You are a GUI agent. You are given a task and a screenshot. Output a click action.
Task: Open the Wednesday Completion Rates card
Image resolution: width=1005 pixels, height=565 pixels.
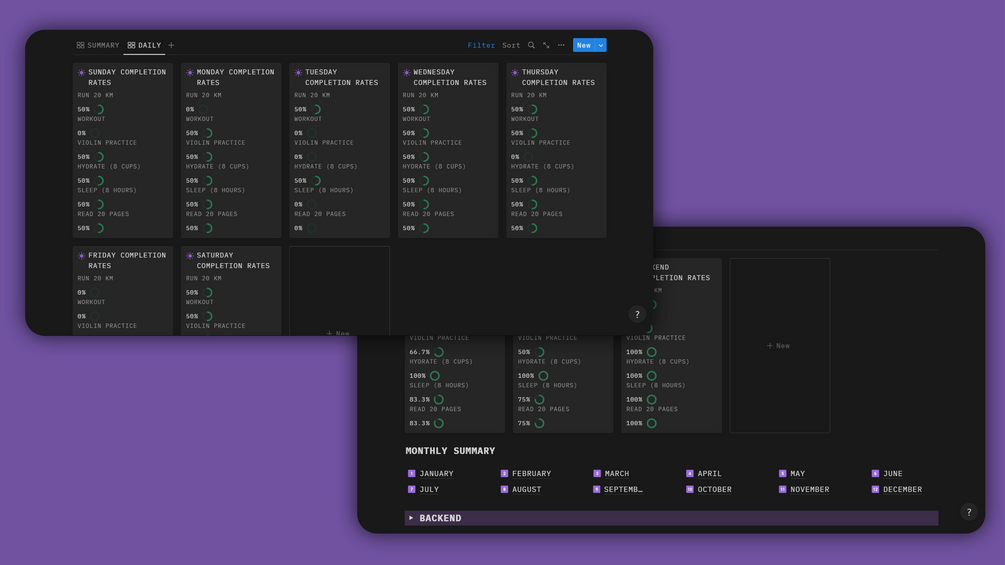(447, 151)
